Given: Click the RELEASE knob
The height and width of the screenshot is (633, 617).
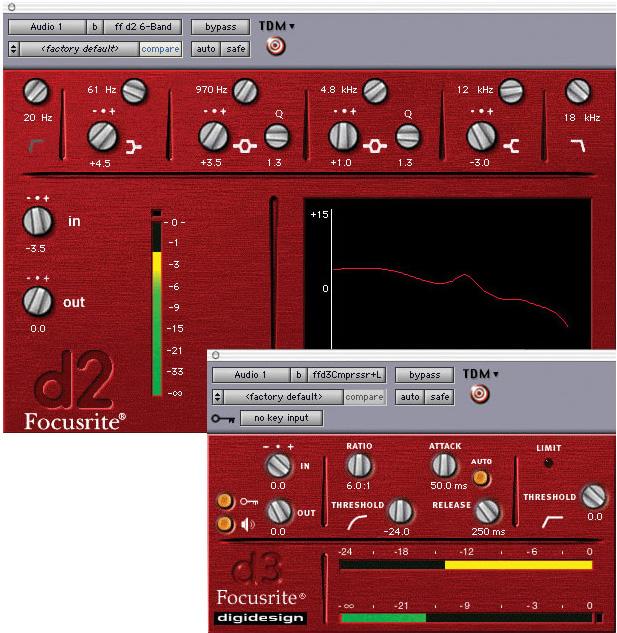Looking at the screenshot, I should (x=487, y=511).
